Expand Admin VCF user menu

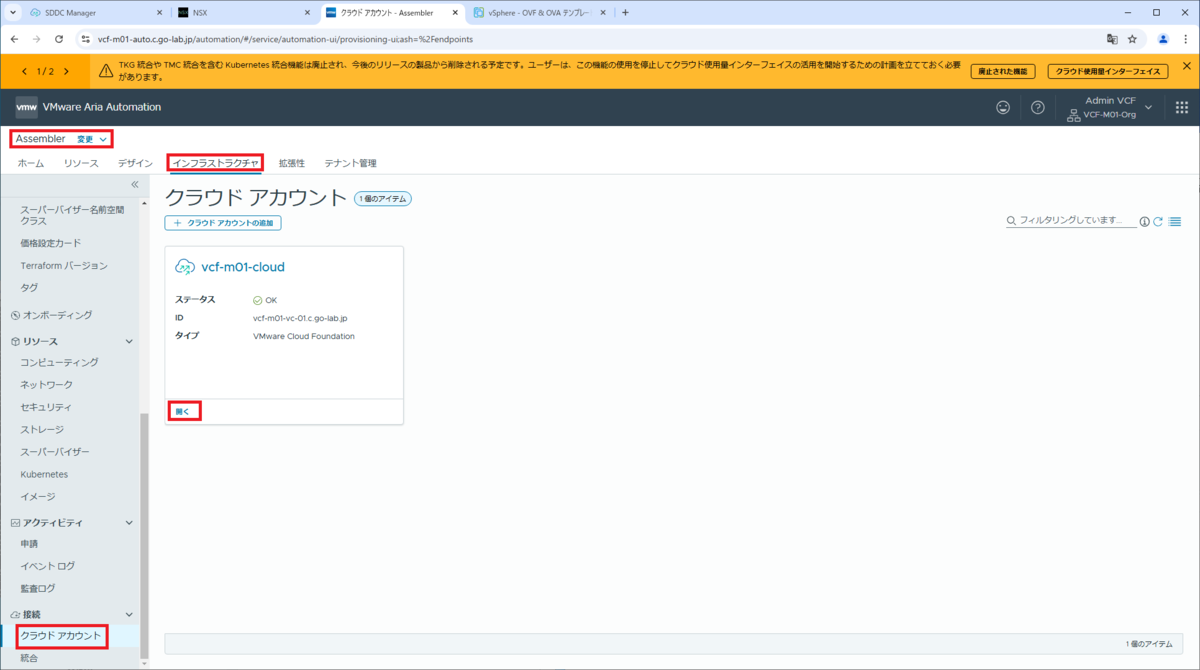[x=1148, y=107]
